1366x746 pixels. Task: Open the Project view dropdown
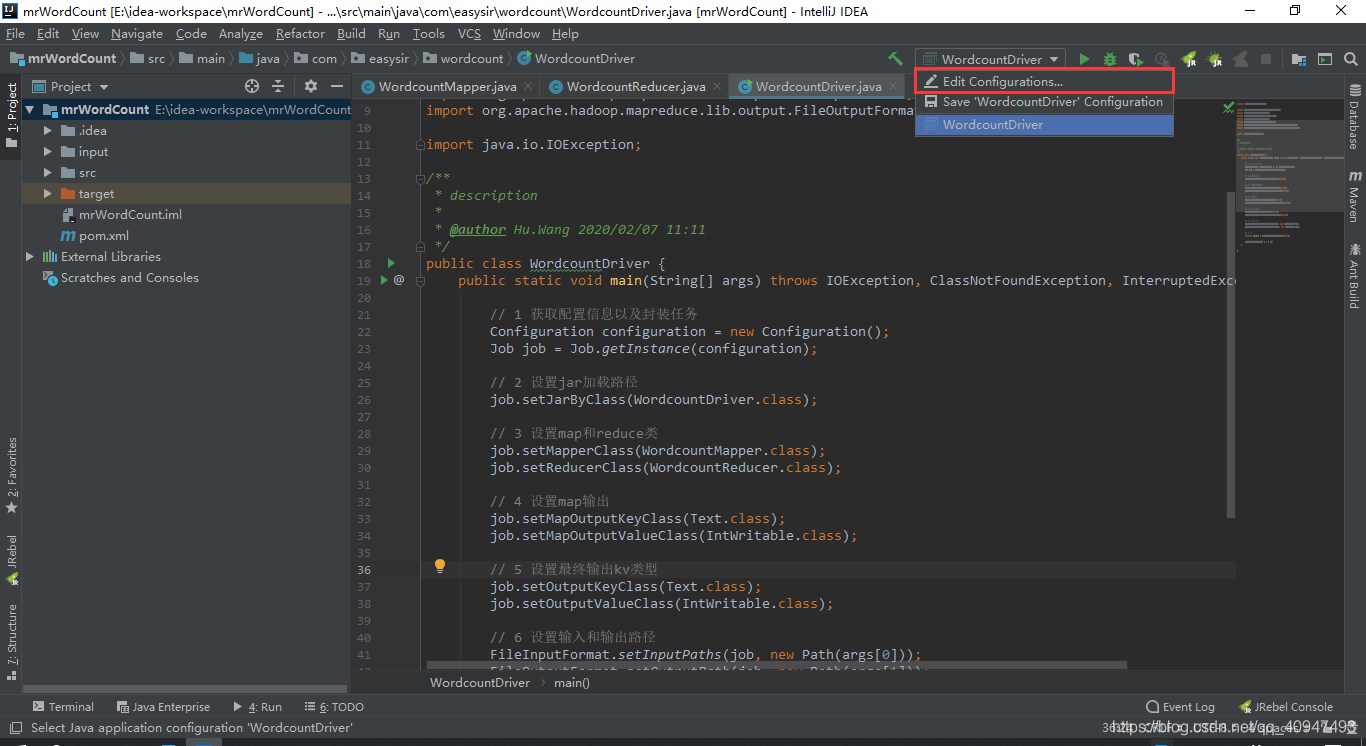click(71, 87)
